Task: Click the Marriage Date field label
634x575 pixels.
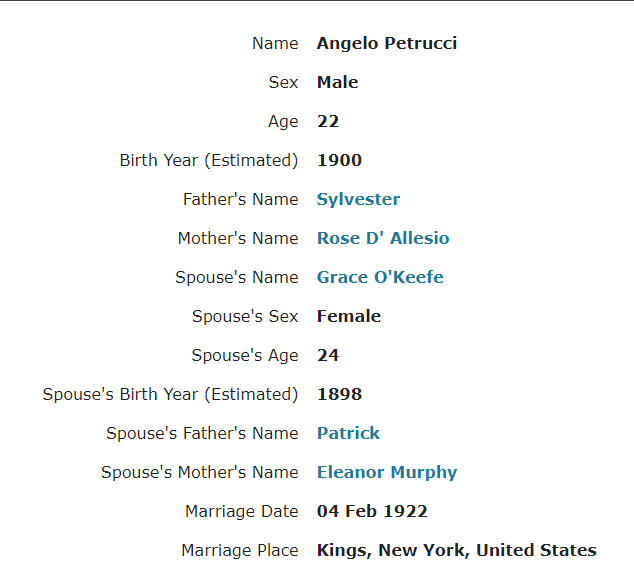Action: pos(242,511)
